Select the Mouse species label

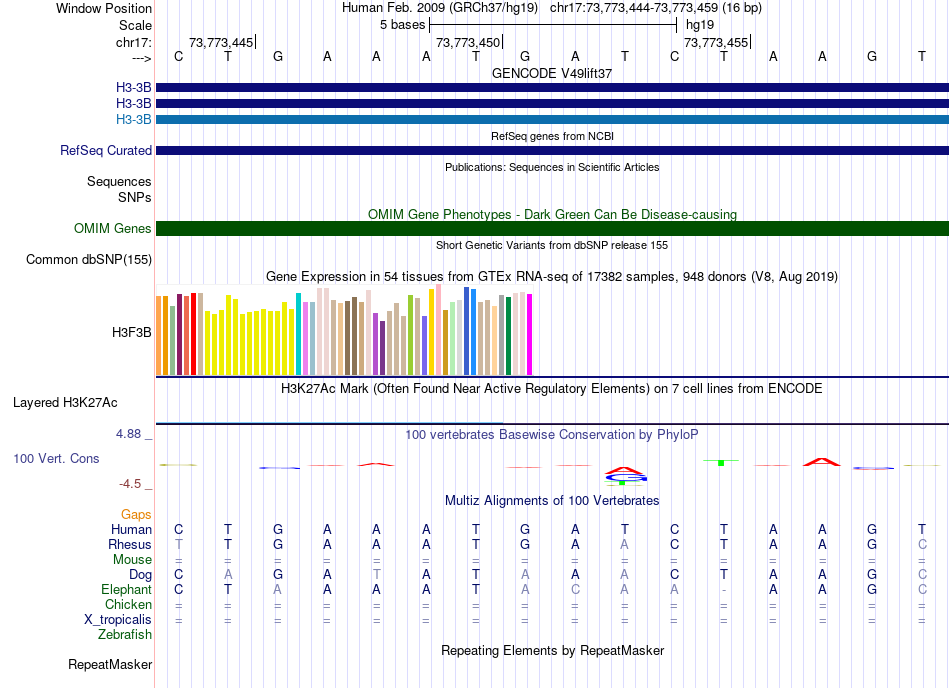[132, 560]
